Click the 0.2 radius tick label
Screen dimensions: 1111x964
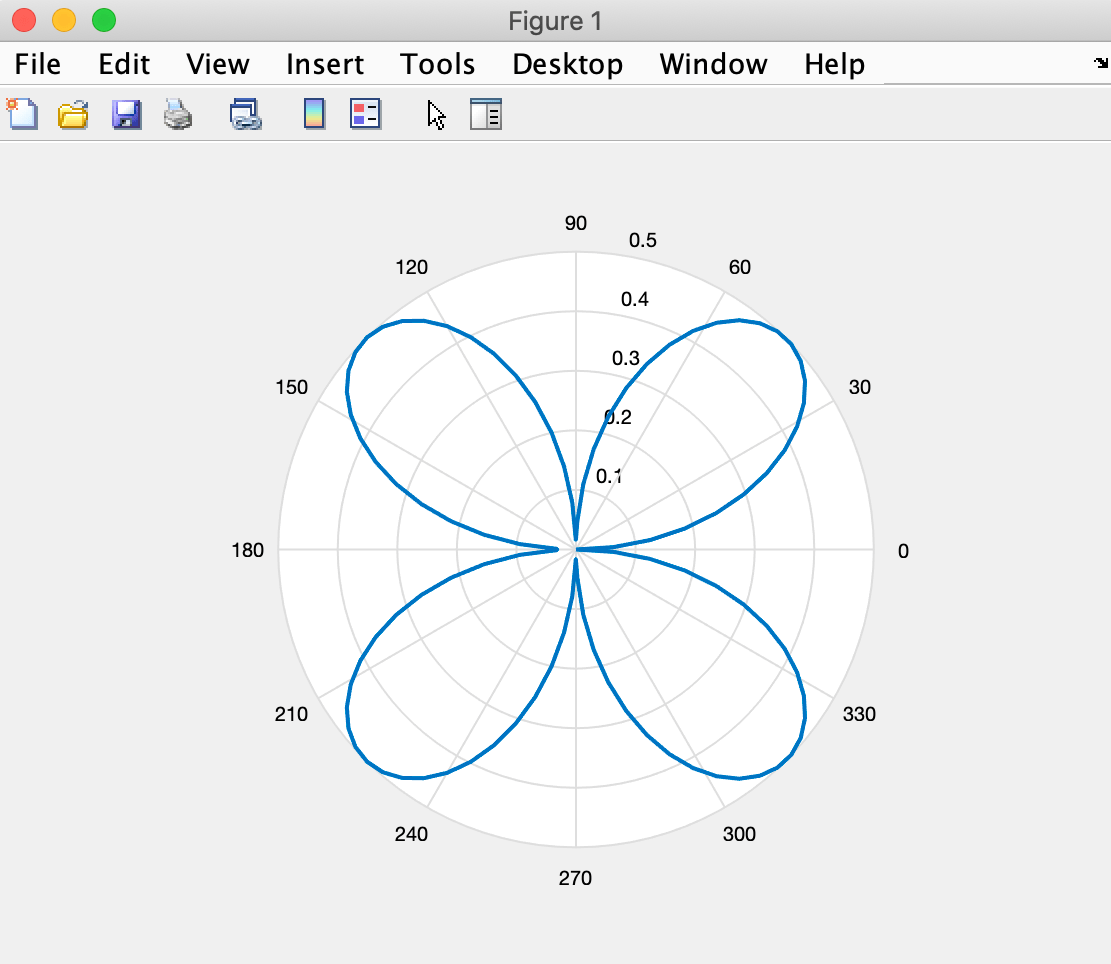click(x=617, y=416)
